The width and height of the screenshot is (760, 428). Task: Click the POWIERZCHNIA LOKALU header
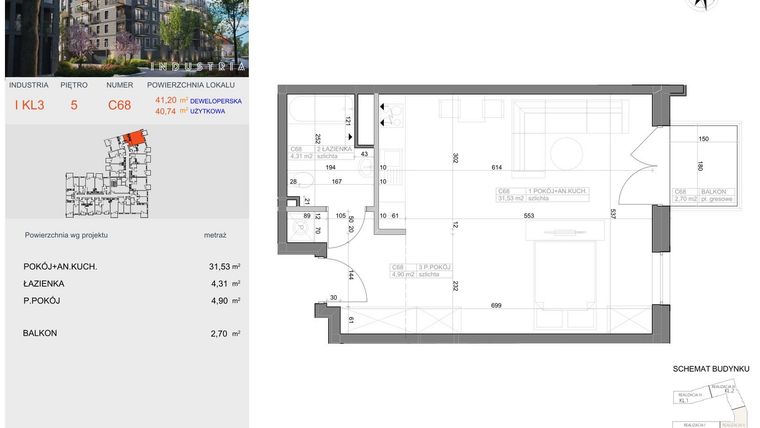[x=191, y=85]
